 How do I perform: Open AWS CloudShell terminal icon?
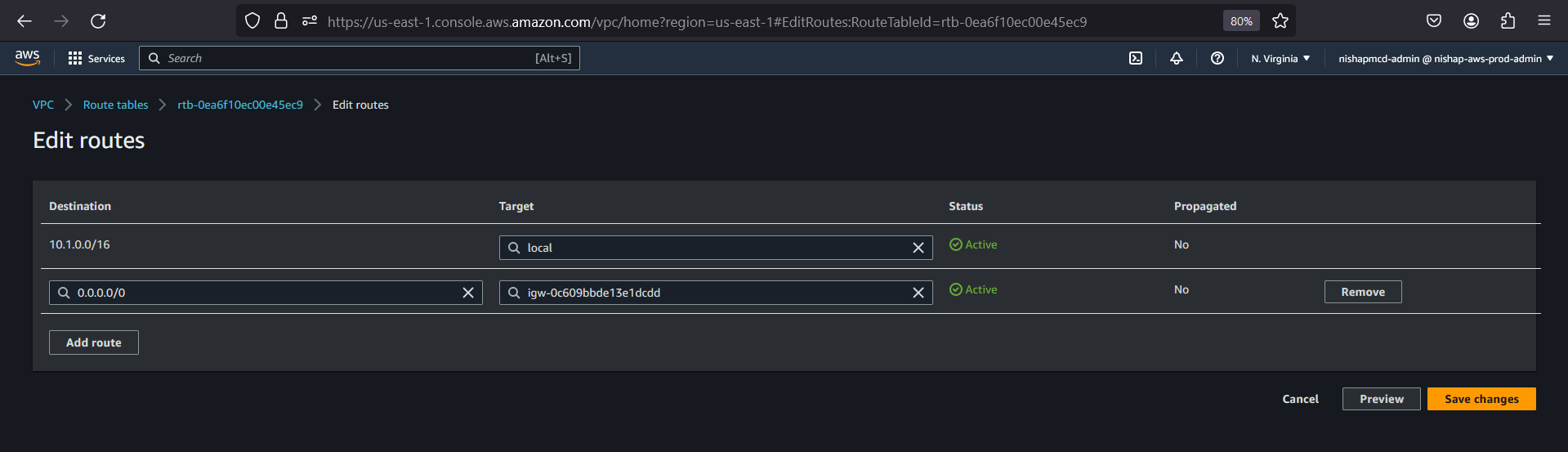coord(1136,58)
